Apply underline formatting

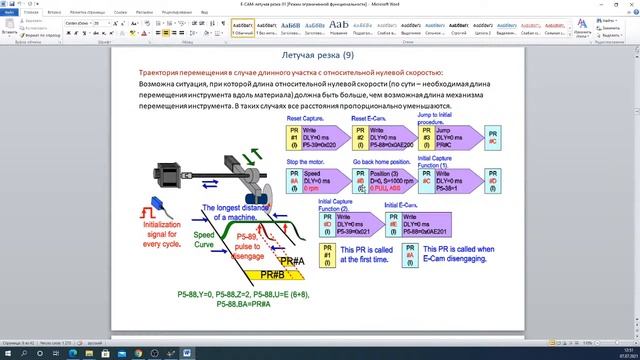(84, 33)
